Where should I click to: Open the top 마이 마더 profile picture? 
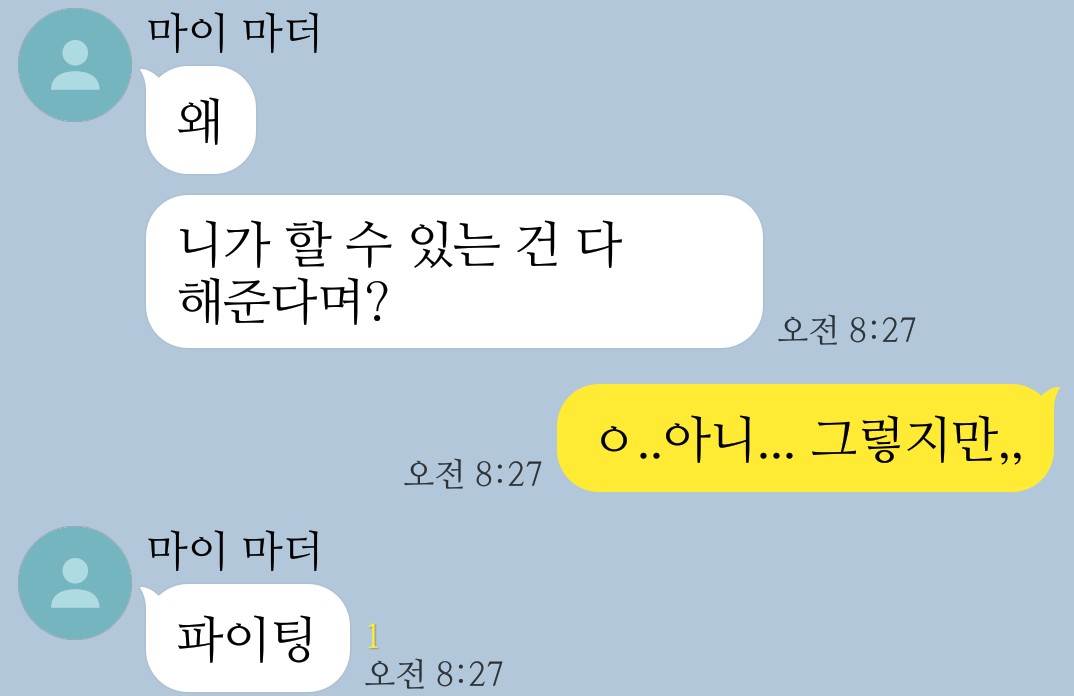click(x=75, y=65)
